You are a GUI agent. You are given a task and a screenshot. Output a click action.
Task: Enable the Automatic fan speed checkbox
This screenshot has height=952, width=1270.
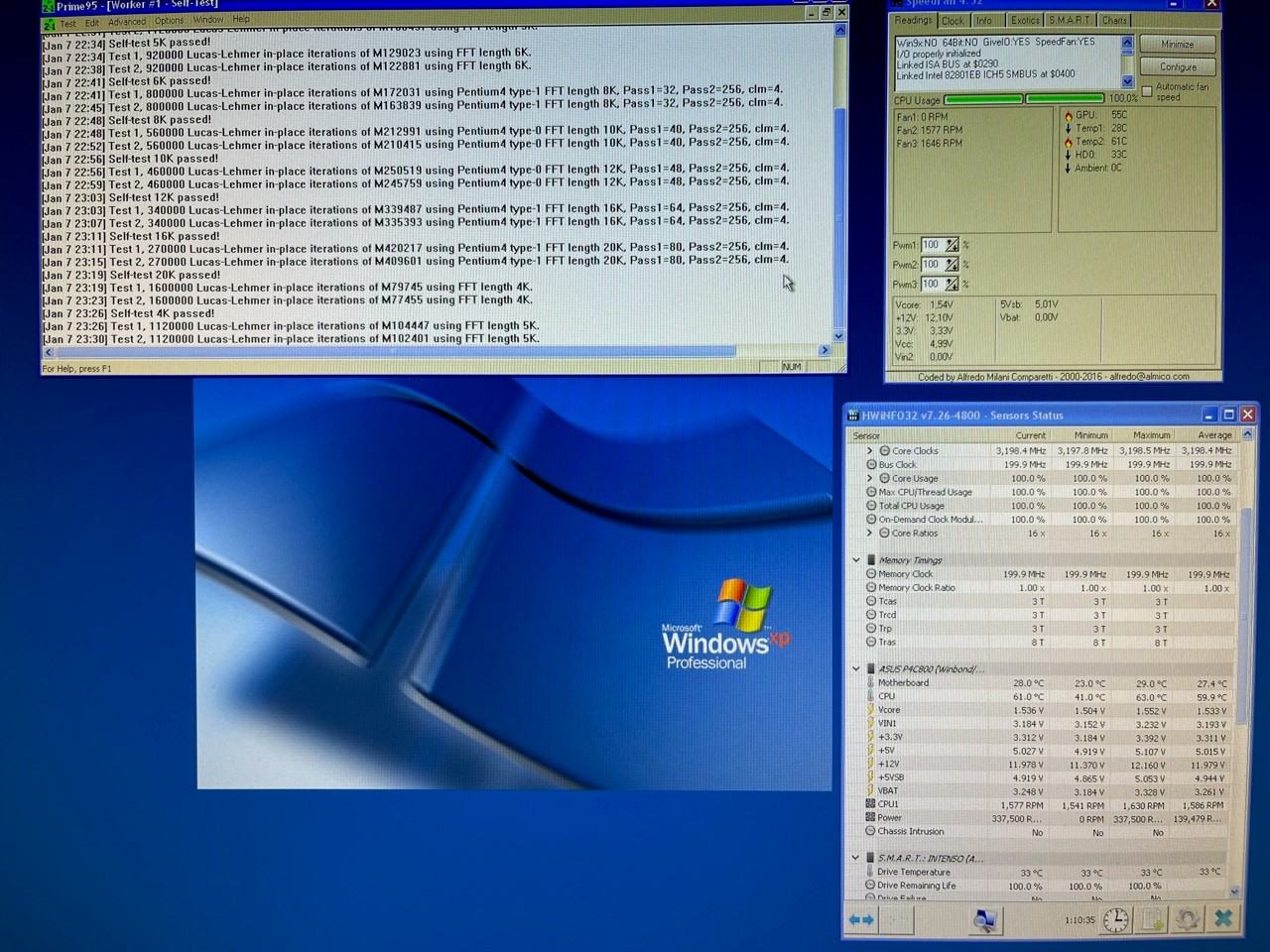tap(1148, 90)
